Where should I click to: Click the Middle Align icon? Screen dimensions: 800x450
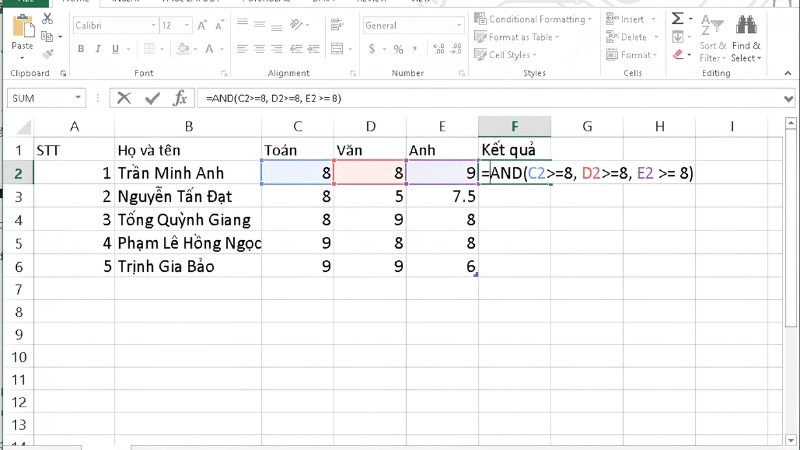pos(260,24)
